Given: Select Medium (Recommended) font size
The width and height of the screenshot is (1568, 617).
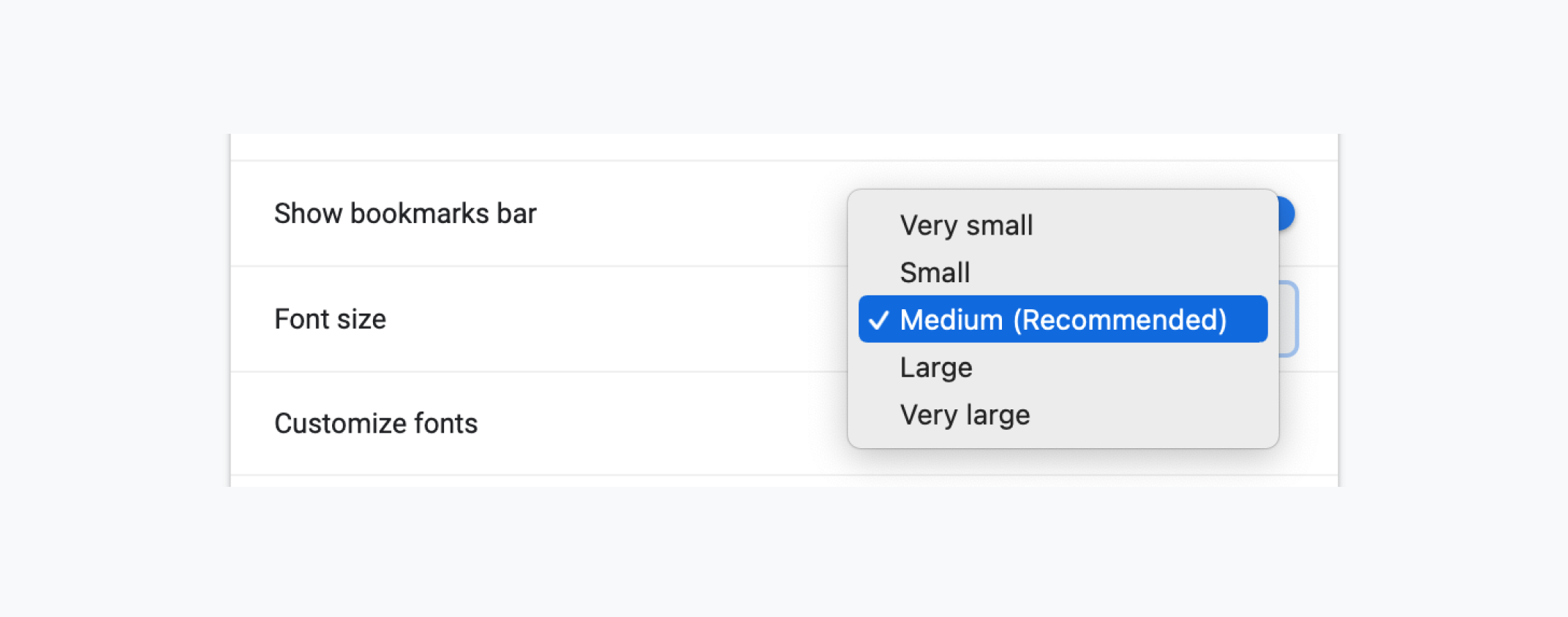Looking at the screenshot, I should [1063, 319].
